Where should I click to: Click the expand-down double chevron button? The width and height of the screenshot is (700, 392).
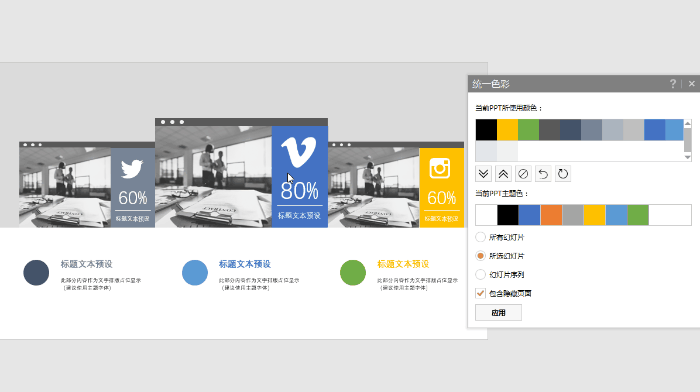[x=483, y=174]
